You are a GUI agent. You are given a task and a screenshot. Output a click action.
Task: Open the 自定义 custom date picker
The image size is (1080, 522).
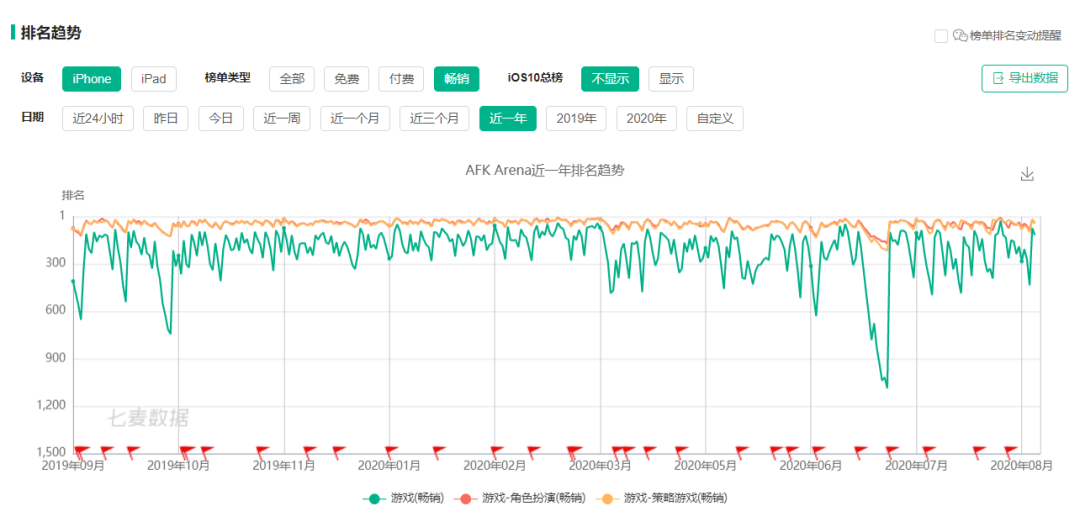coord(714,118)
